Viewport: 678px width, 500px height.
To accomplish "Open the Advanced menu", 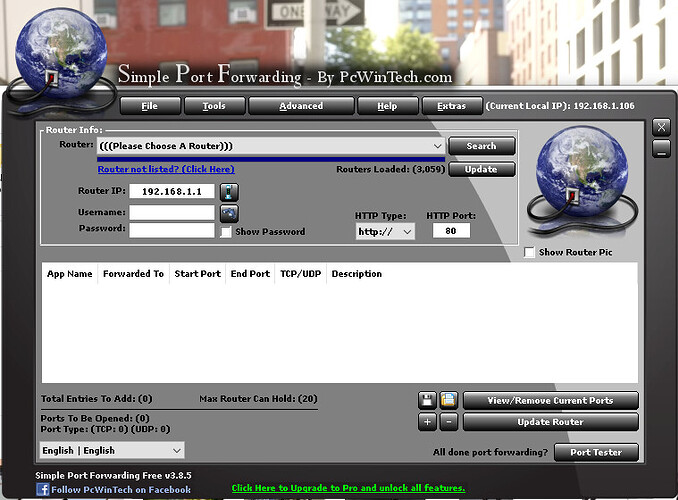I will click(301, 106).
